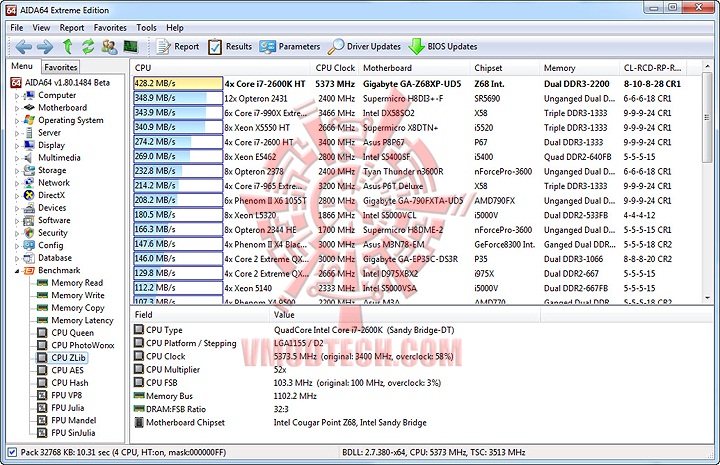Check for Driver Updates
The image size is (720, 465).
(365, 46)
